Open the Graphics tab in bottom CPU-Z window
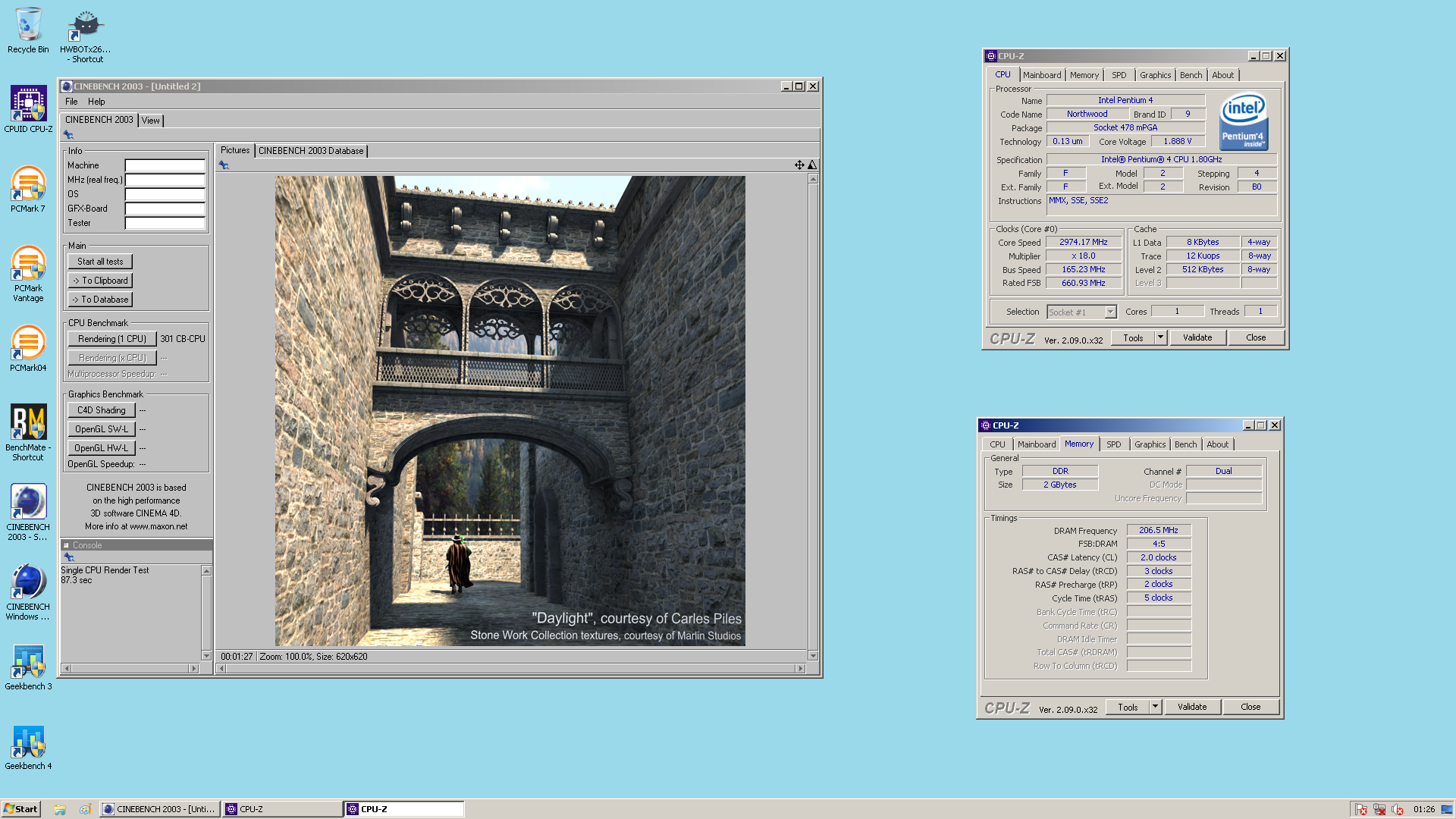Viewport: 1456px width, 819px height. coord(1150,444)
